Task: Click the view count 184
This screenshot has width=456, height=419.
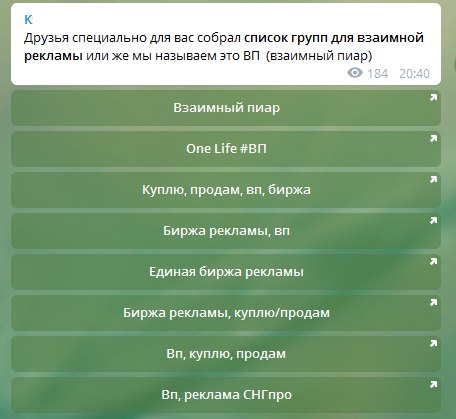Action: (378, 74)
